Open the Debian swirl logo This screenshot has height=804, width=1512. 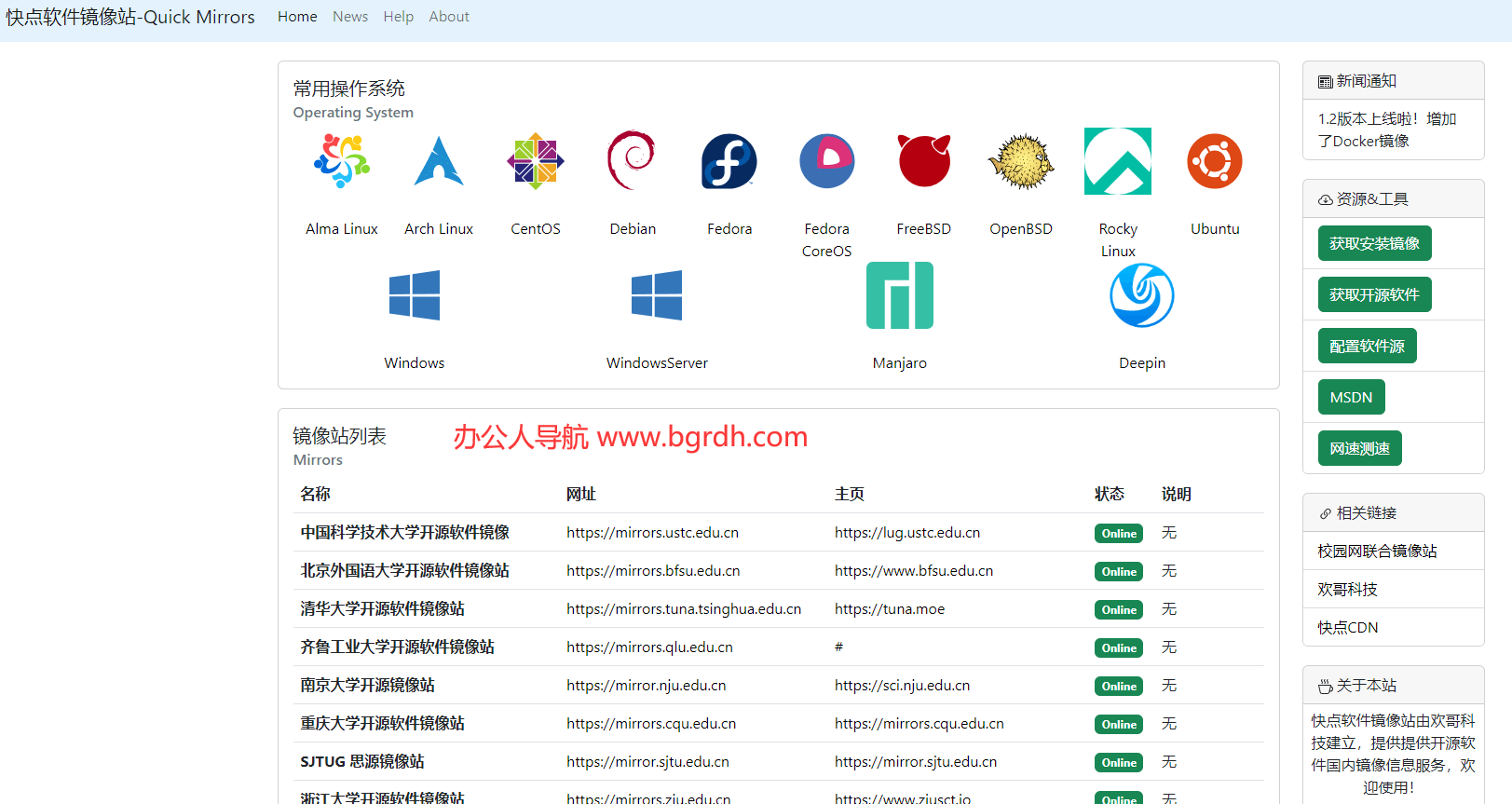pyautogui.click(x=633, y=160)
